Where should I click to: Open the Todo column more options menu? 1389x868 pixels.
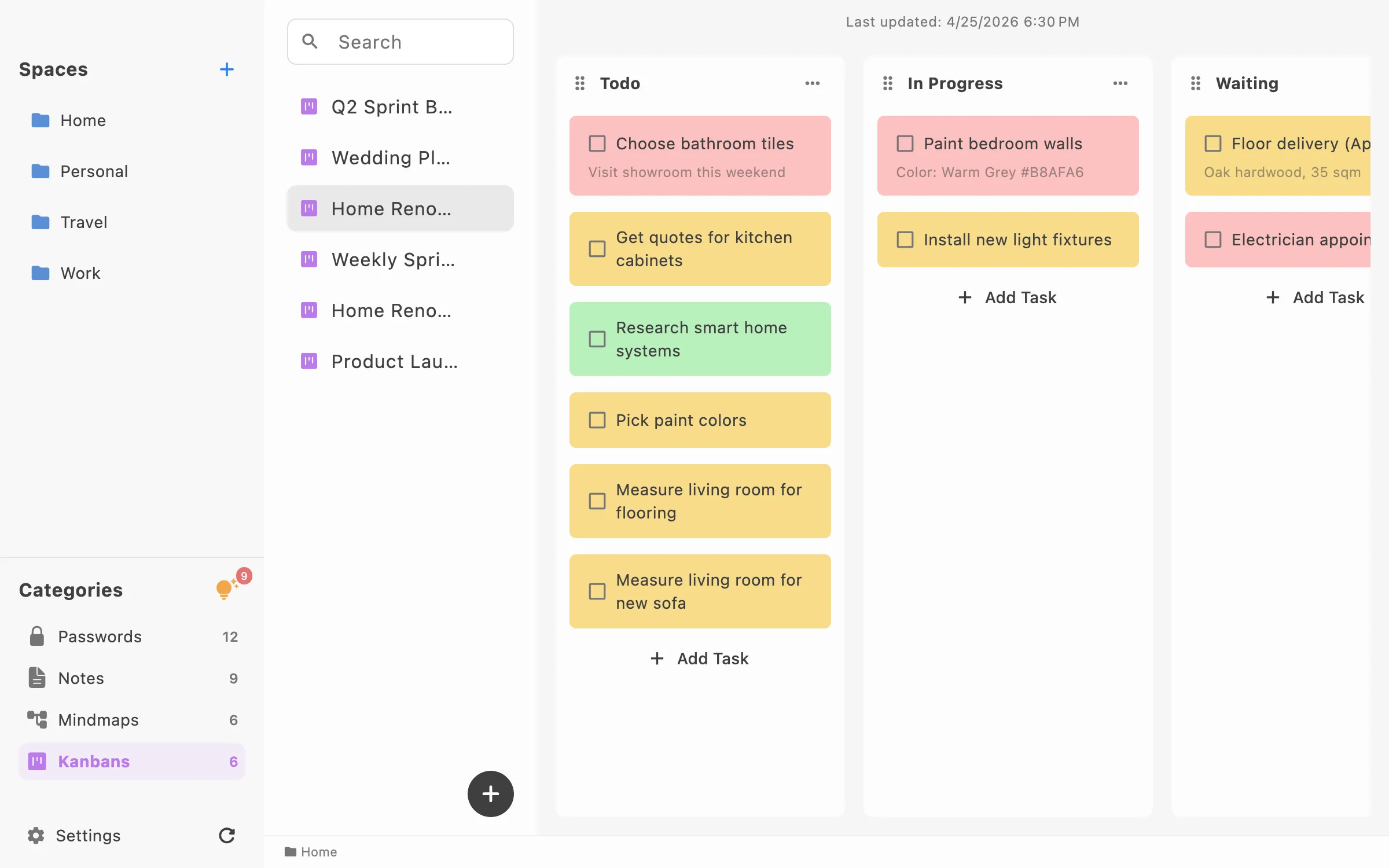(x=813, y=83)
